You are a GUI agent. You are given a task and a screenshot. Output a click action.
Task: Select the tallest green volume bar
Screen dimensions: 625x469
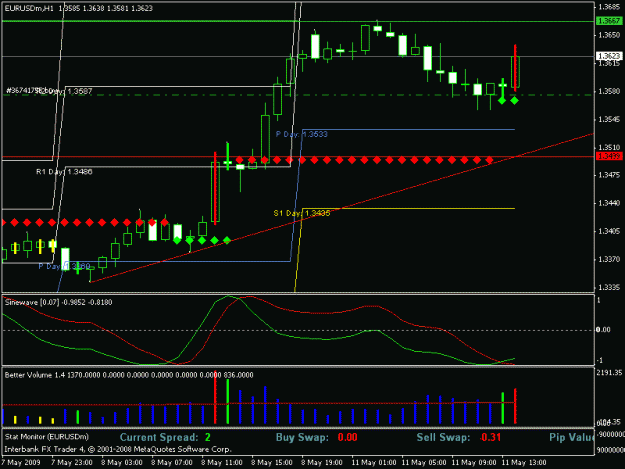228,401
